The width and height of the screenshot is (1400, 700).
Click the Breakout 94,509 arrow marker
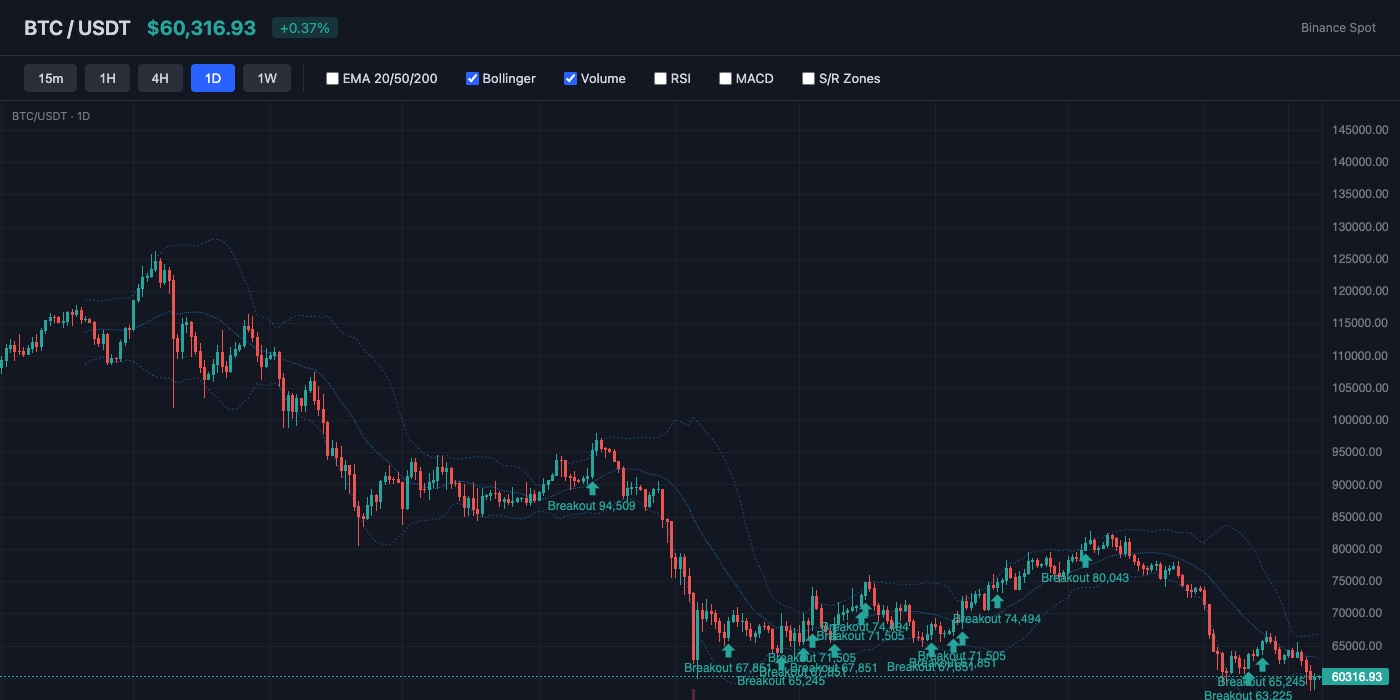click(592, 488)
